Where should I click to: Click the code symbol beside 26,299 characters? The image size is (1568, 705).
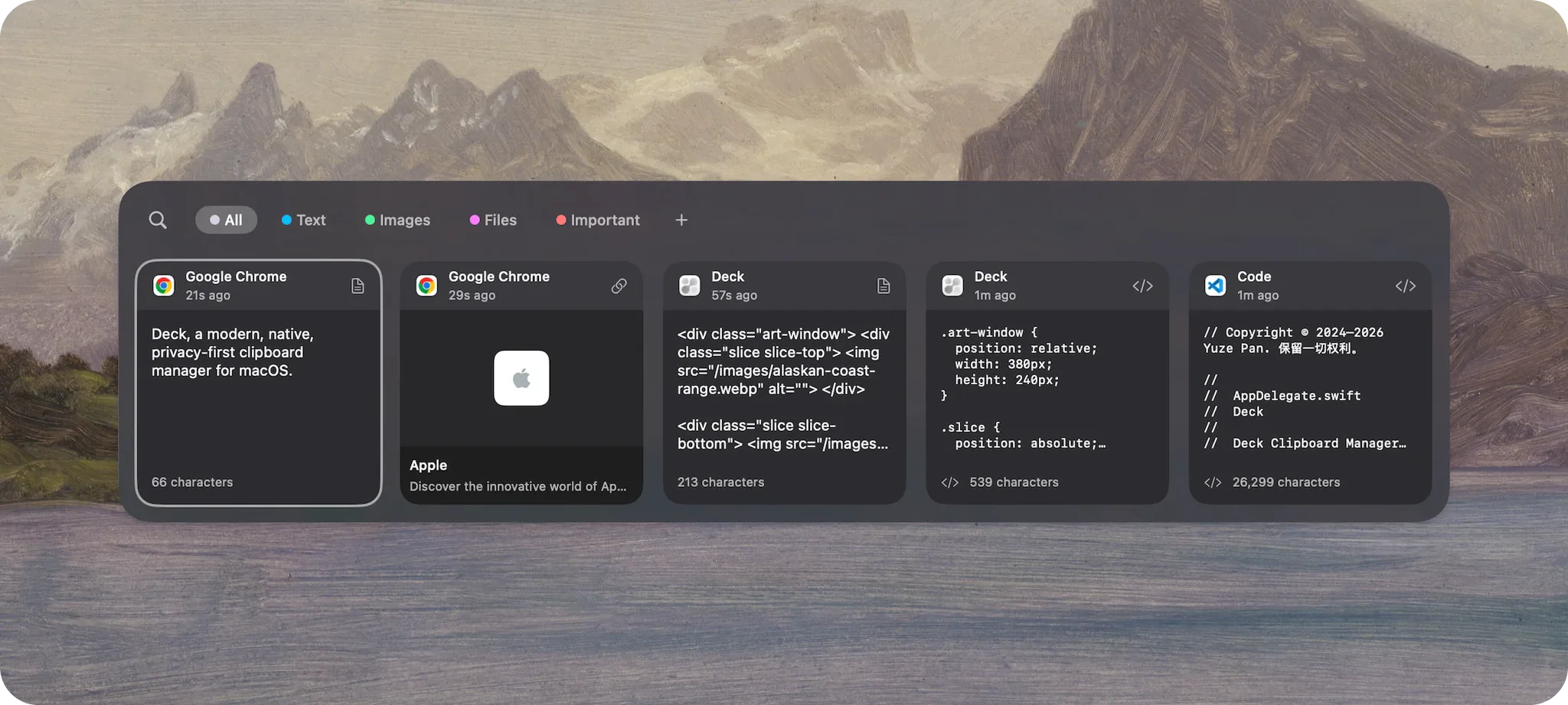1214,482
